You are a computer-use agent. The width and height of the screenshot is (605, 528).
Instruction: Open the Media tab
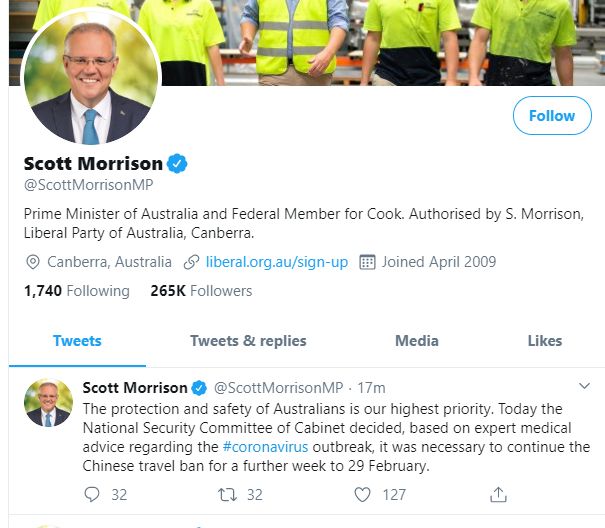pyautogui.click(x=417, y=340)
